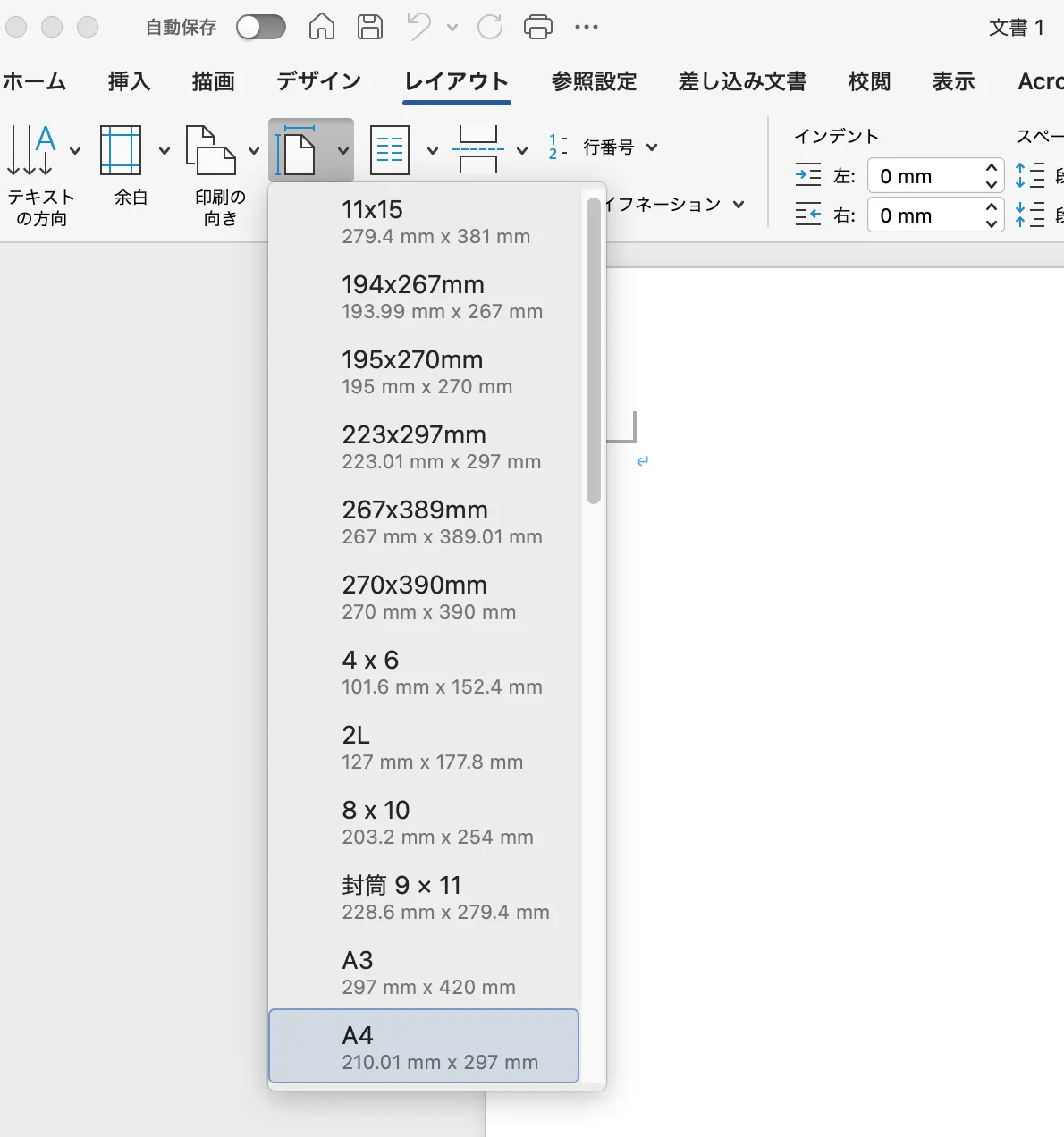This screenshot has width=1064, height=1137.
Task: Select the A3 paper size
Action: pyautogui.click(x=425, y=973)
